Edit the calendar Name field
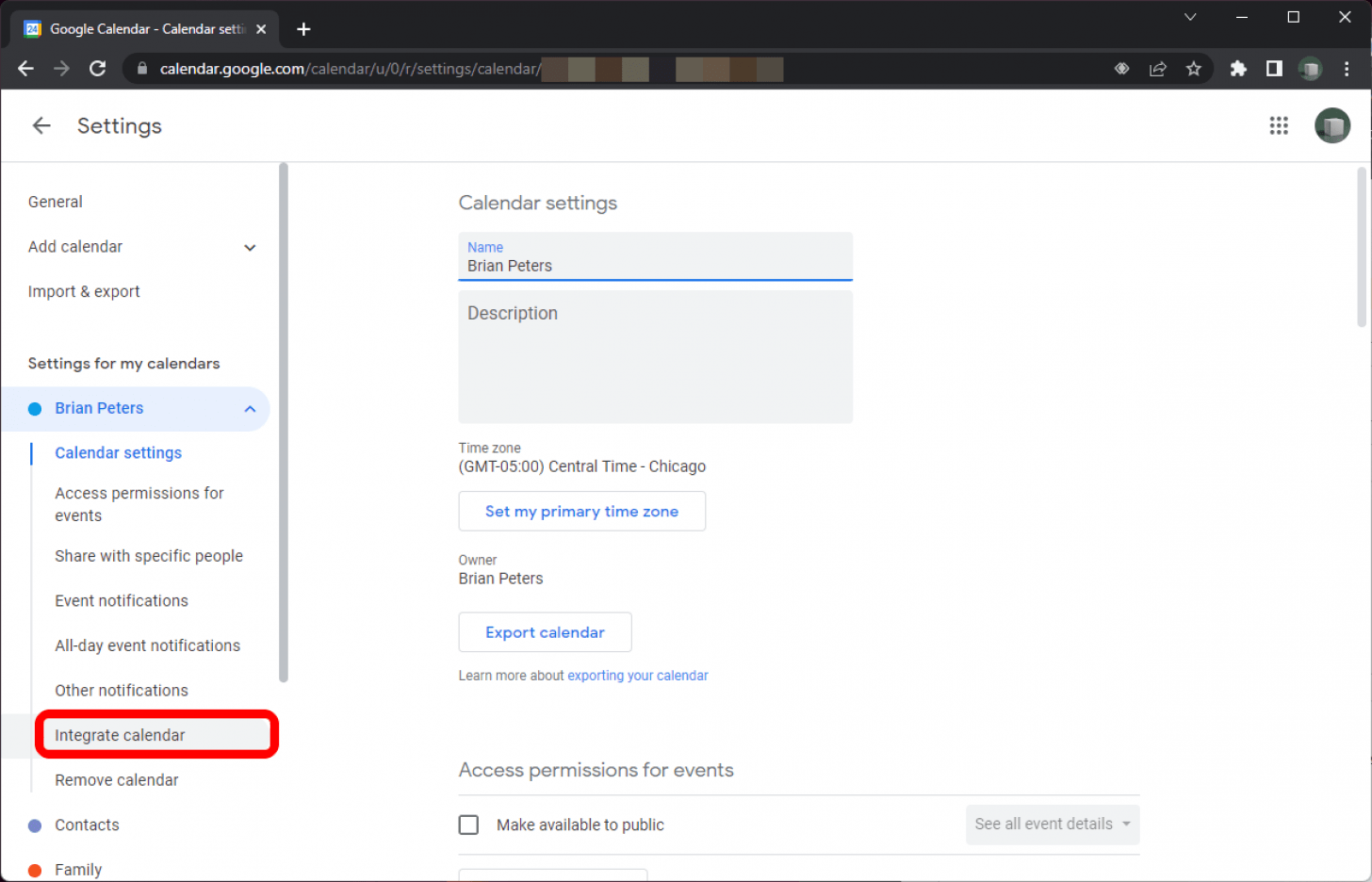This screenshot has width=1372, height=882. pos(655,256)
